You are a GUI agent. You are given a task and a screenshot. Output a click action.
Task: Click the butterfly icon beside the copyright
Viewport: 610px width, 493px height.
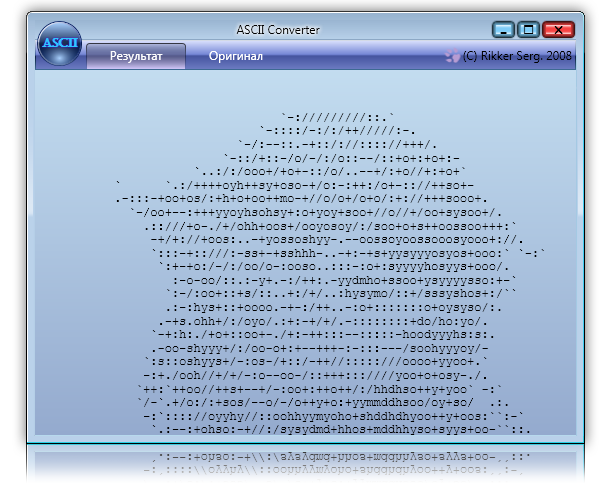(x=453, y=57)
